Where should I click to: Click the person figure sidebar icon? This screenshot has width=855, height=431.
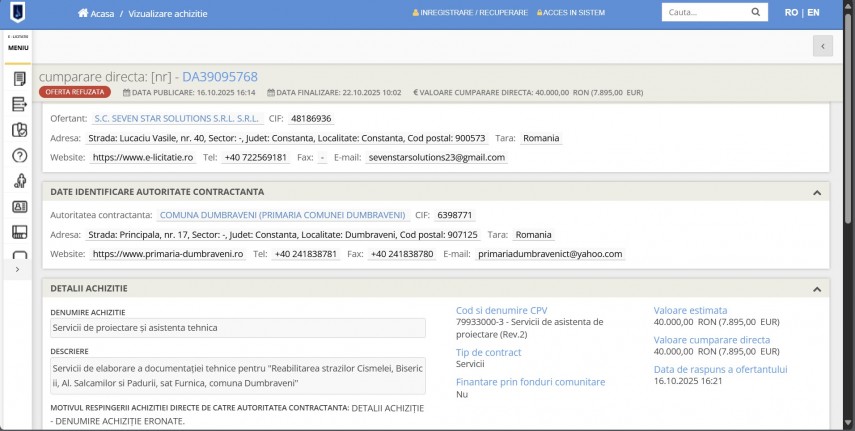tap(19, 181)
